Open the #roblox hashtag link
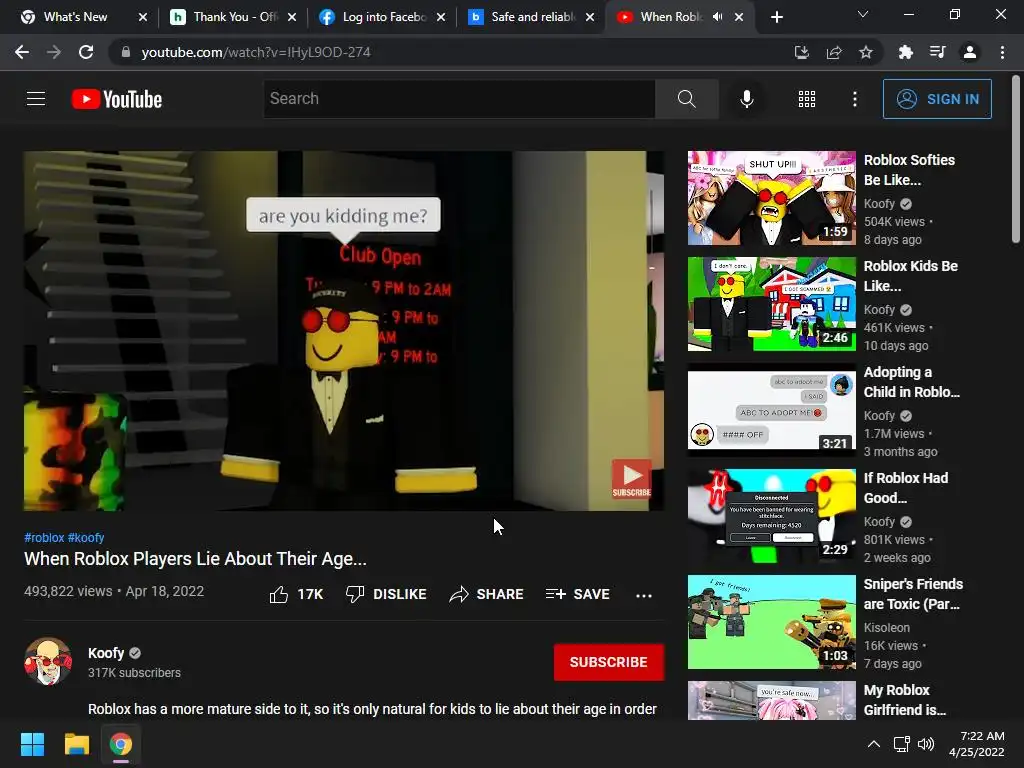1024x768 pixels. [44, 537]
